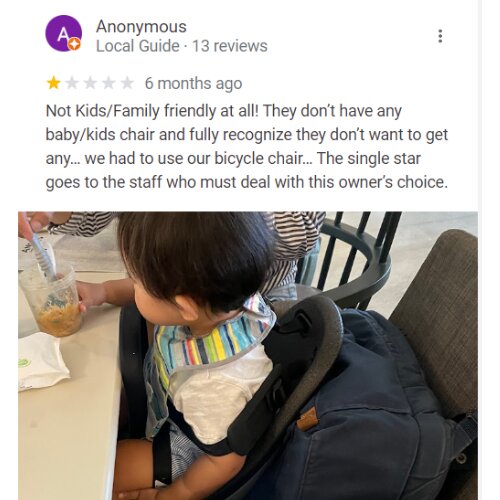
Task: Open the attached review photo of child
Action: pyautogui.click(x=248, y=356)
